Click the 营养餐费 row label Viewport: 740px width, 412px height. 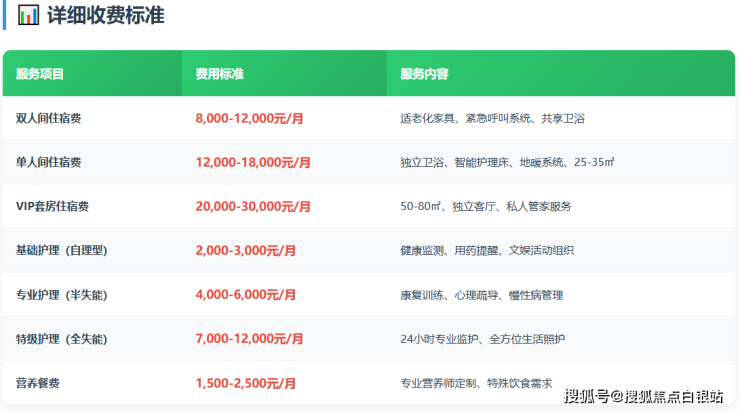point(38,383)
